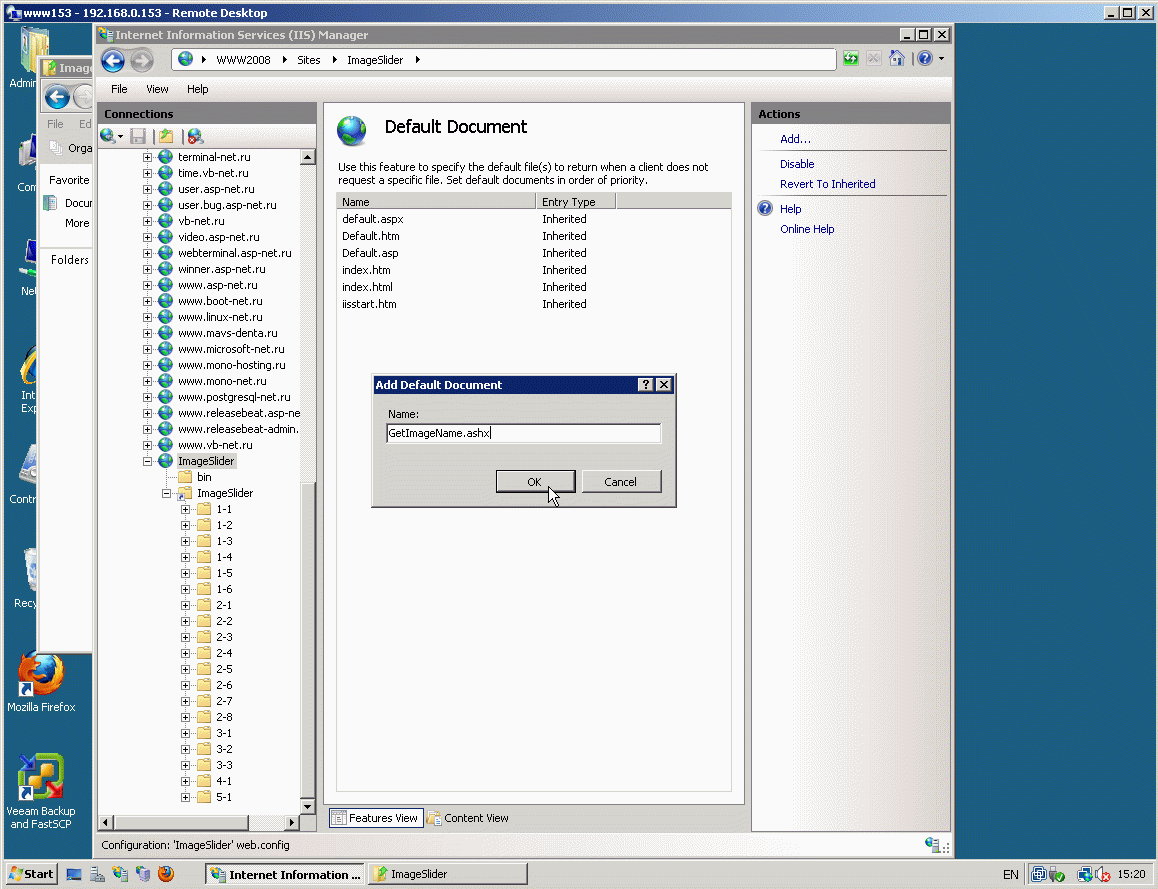
Task: Click scroll down arrow in Connections tree
Action: [308, 806]
